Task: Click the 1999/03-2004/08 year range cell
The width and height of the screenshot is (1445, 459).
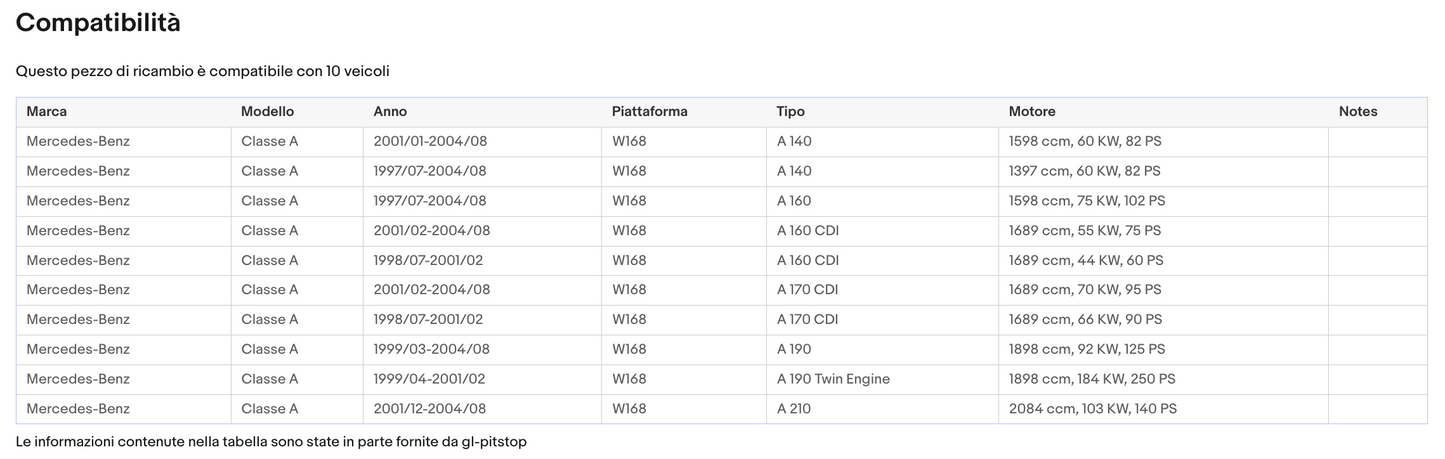Action: click(431, 349)
